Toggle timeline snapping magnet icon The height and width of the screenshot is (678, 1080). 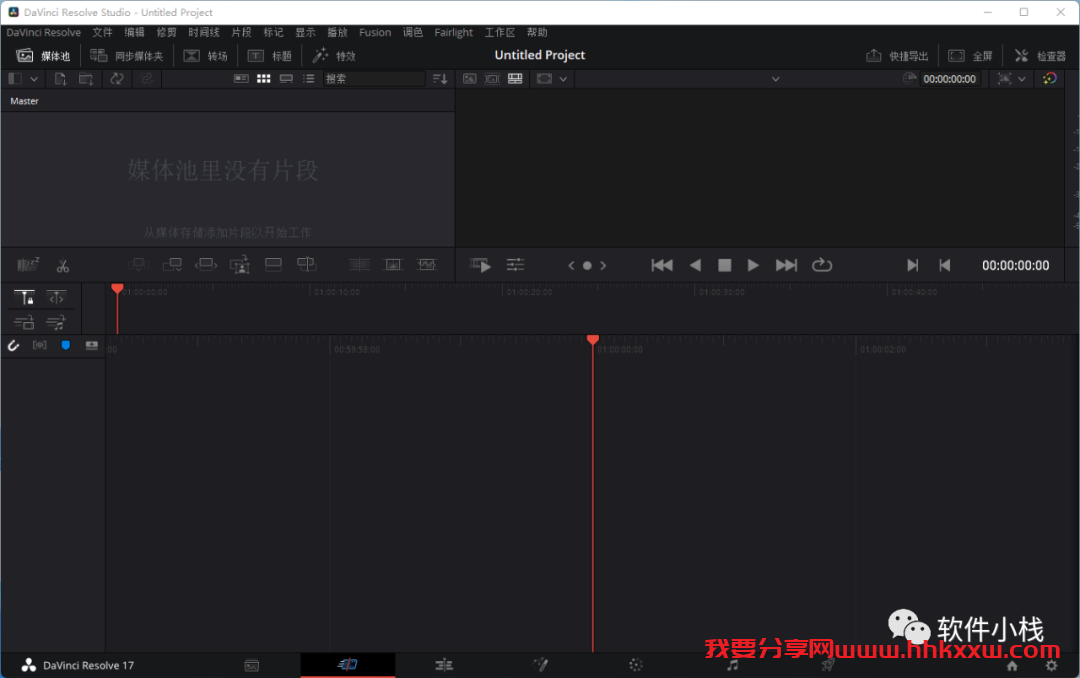[13, 345]
